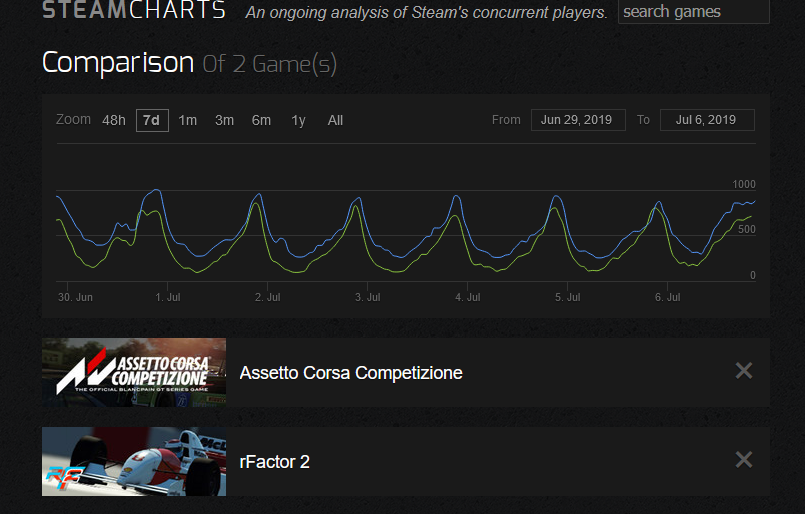Open rFactor 2 title link
The width and height of the screenshot is (805, 514).
275,462
